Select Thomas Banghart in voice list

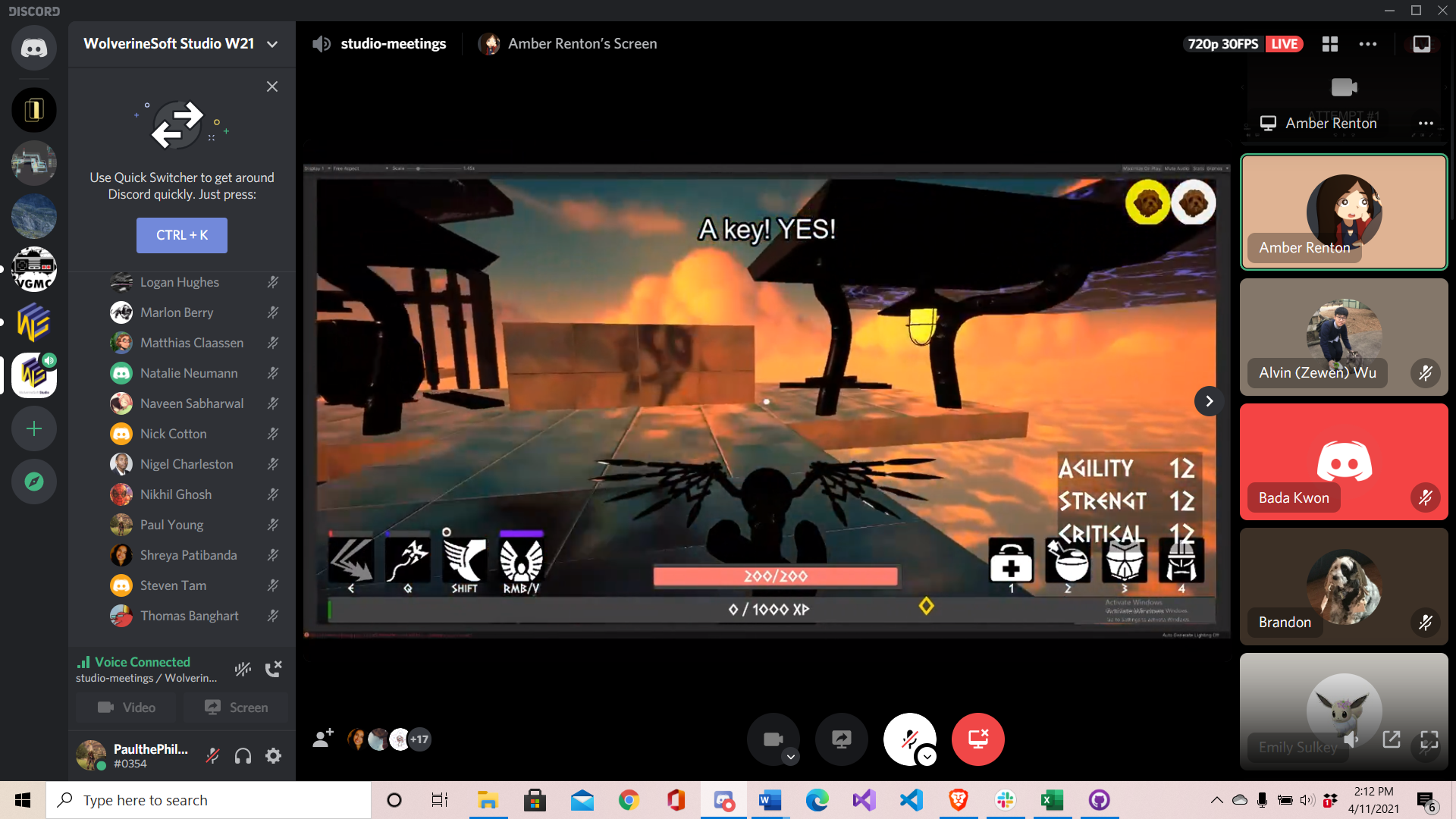tap(194, 616)
